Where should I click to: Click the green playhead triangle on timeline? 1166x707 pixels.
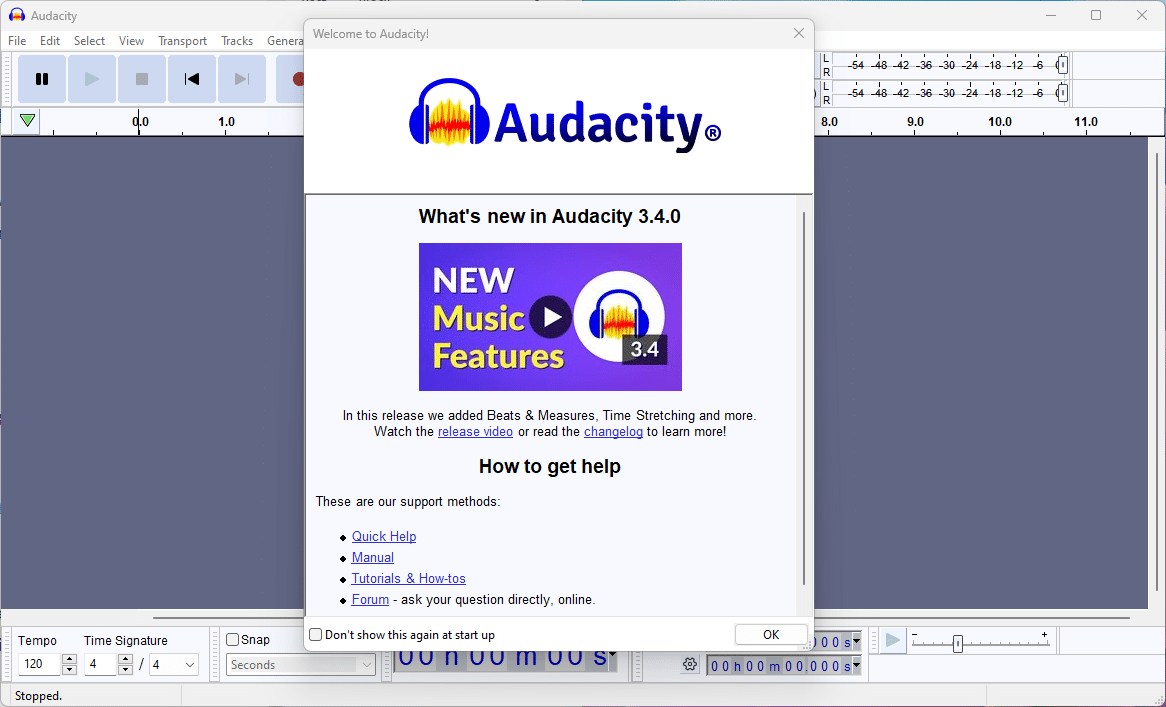coord(28,121)
